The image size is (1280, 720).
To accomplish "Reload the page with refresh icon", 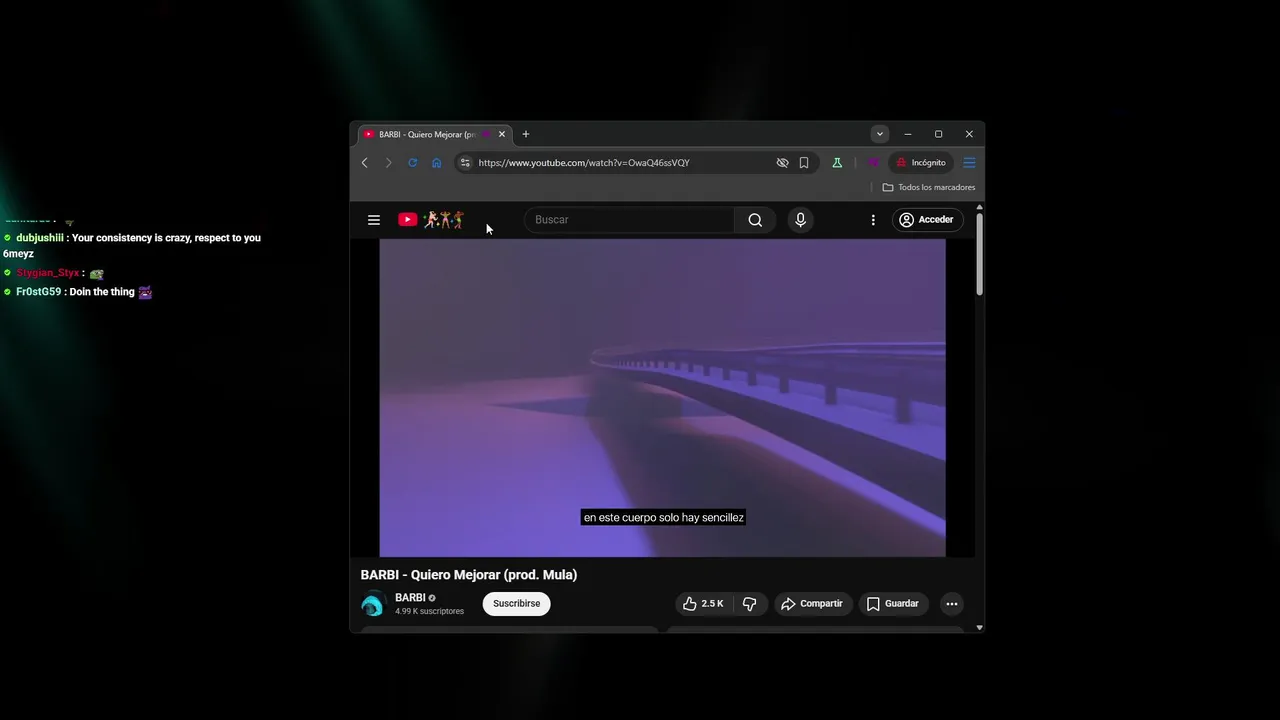I will tap(412, 163).
